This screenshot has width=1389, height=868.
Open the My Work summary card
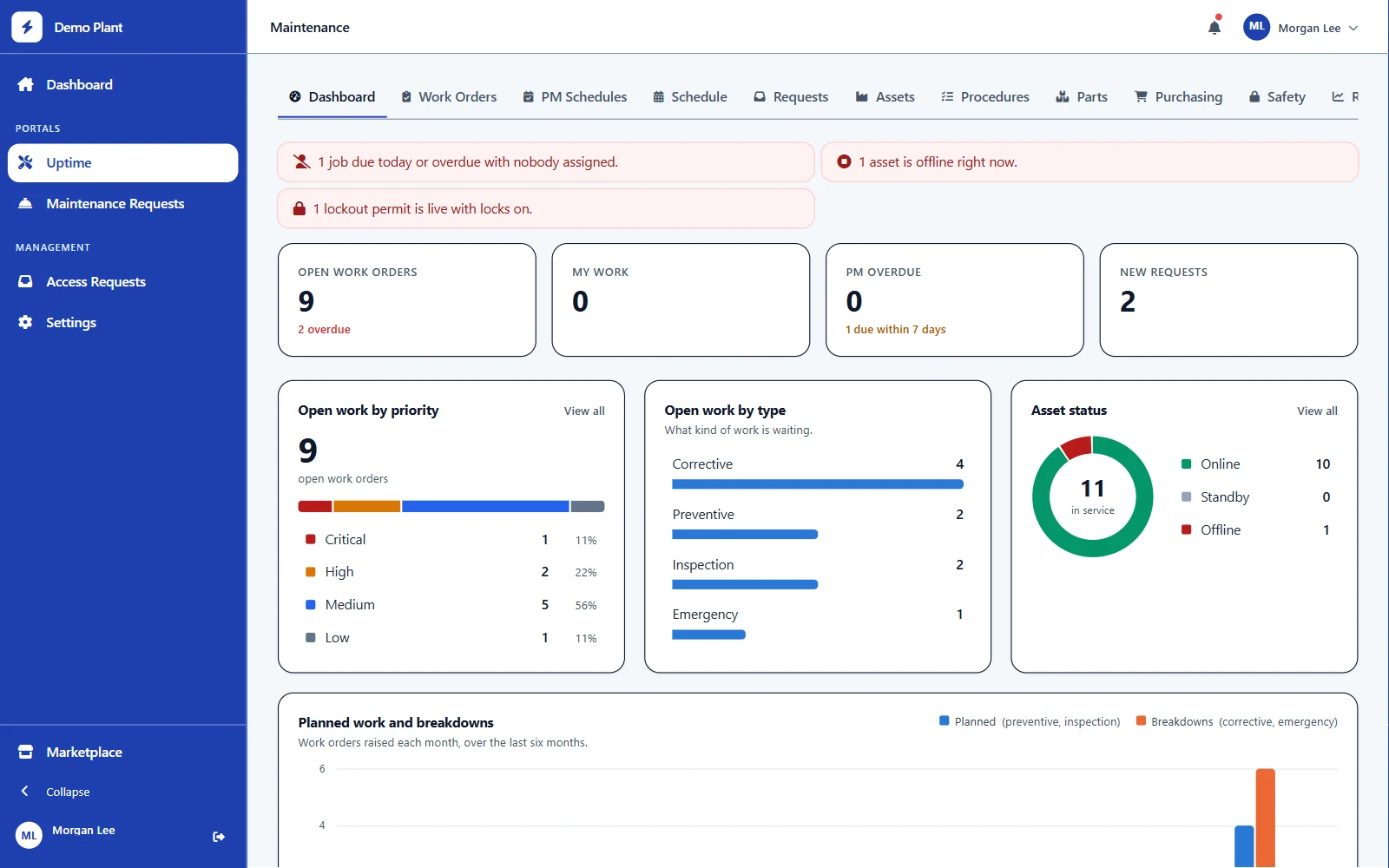point(681,299)
